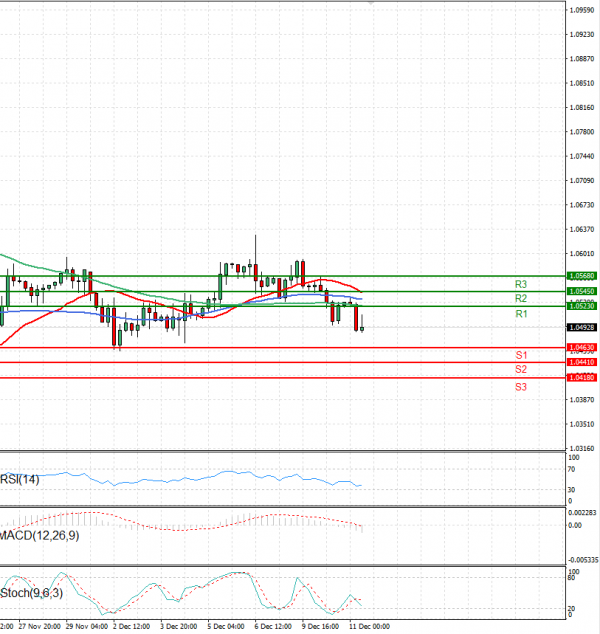Select the red 1.04410 price tag
Image resolution: width=600 pixels, height=634 pixels.
(x=581, y=362)
